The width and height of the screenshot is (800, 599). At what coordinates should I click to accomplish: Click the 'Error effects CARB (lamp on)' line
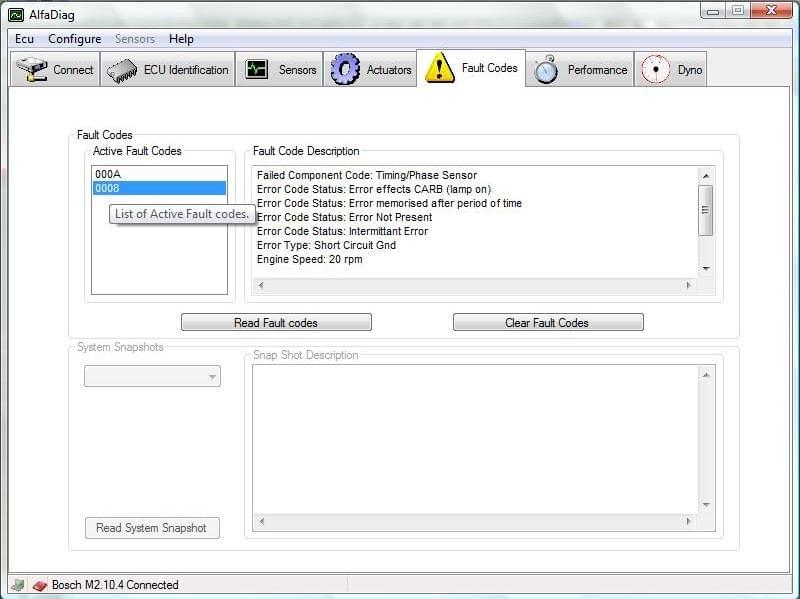pyautogui.click(x=374, y=189)
